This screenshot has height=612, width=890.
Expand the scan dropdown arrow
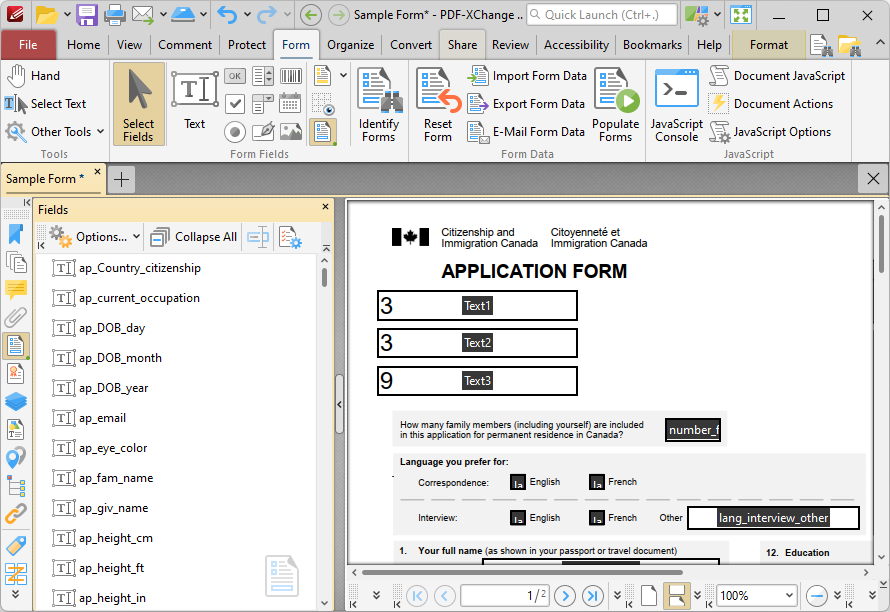tap(203, 15)
